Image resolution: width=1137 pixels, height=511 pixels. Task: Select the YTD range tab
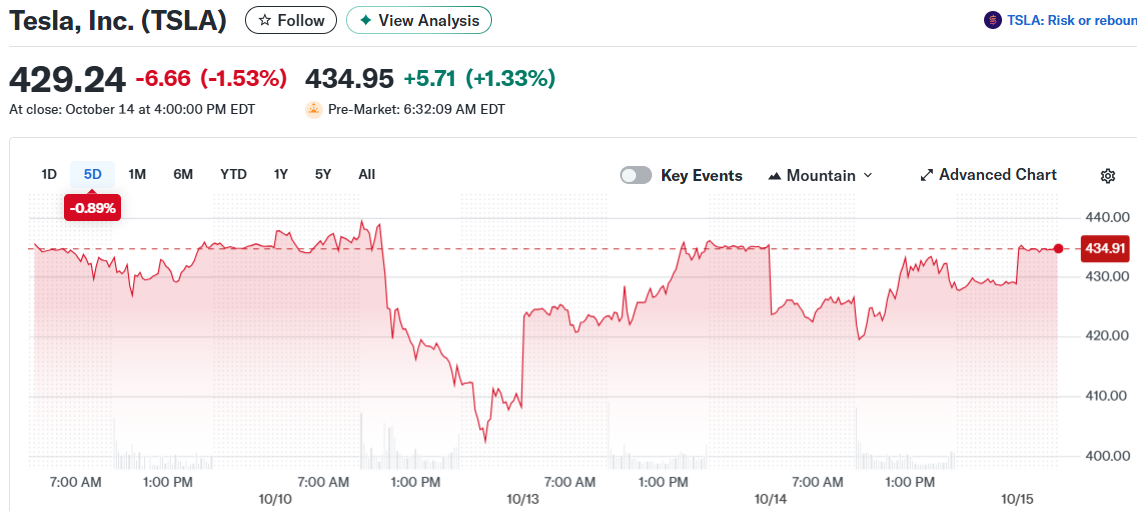pyautogui.click(x=233, y=174)
